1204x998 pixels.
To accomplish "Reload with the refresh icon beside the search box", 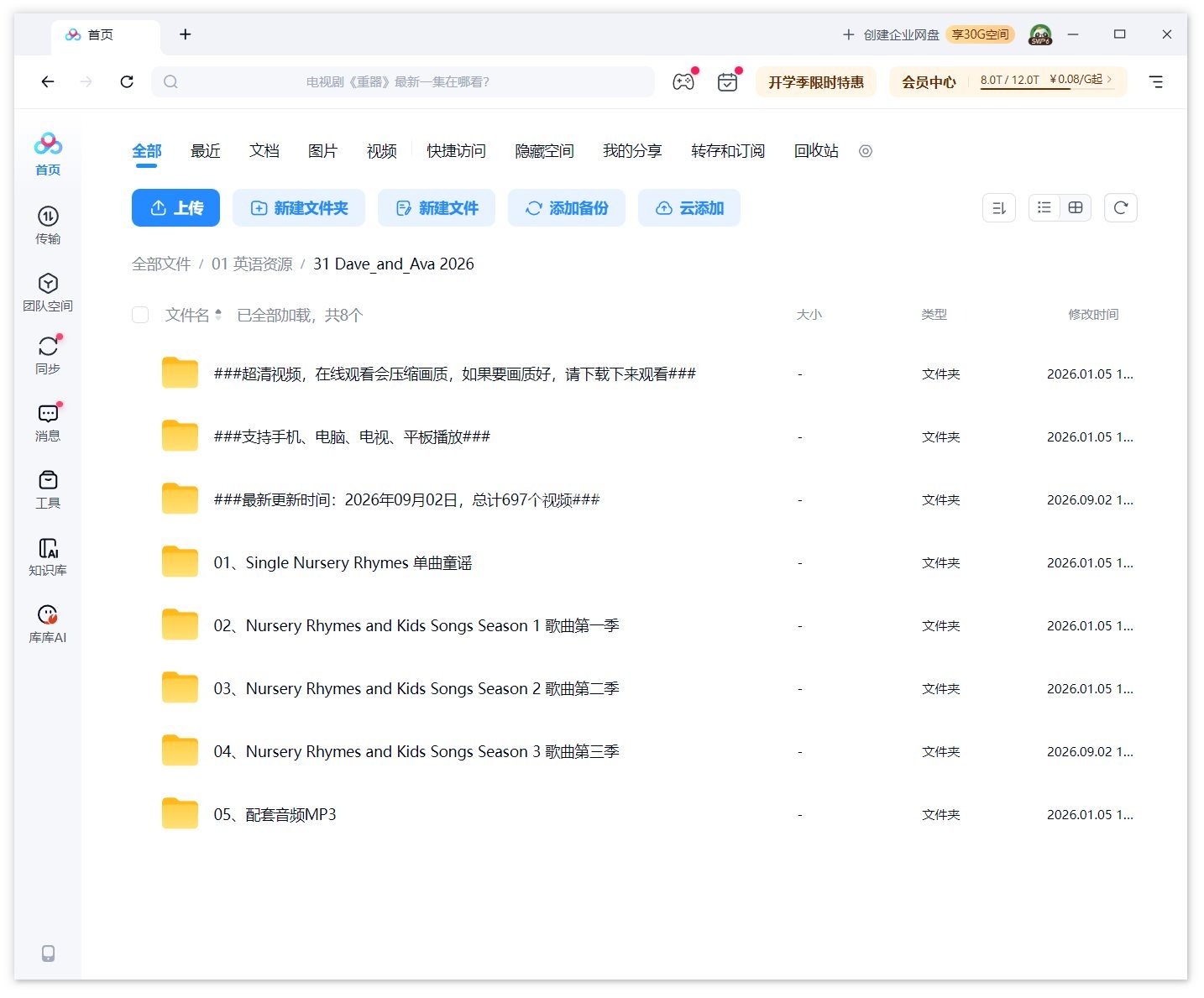I will [x=127, y=81].
